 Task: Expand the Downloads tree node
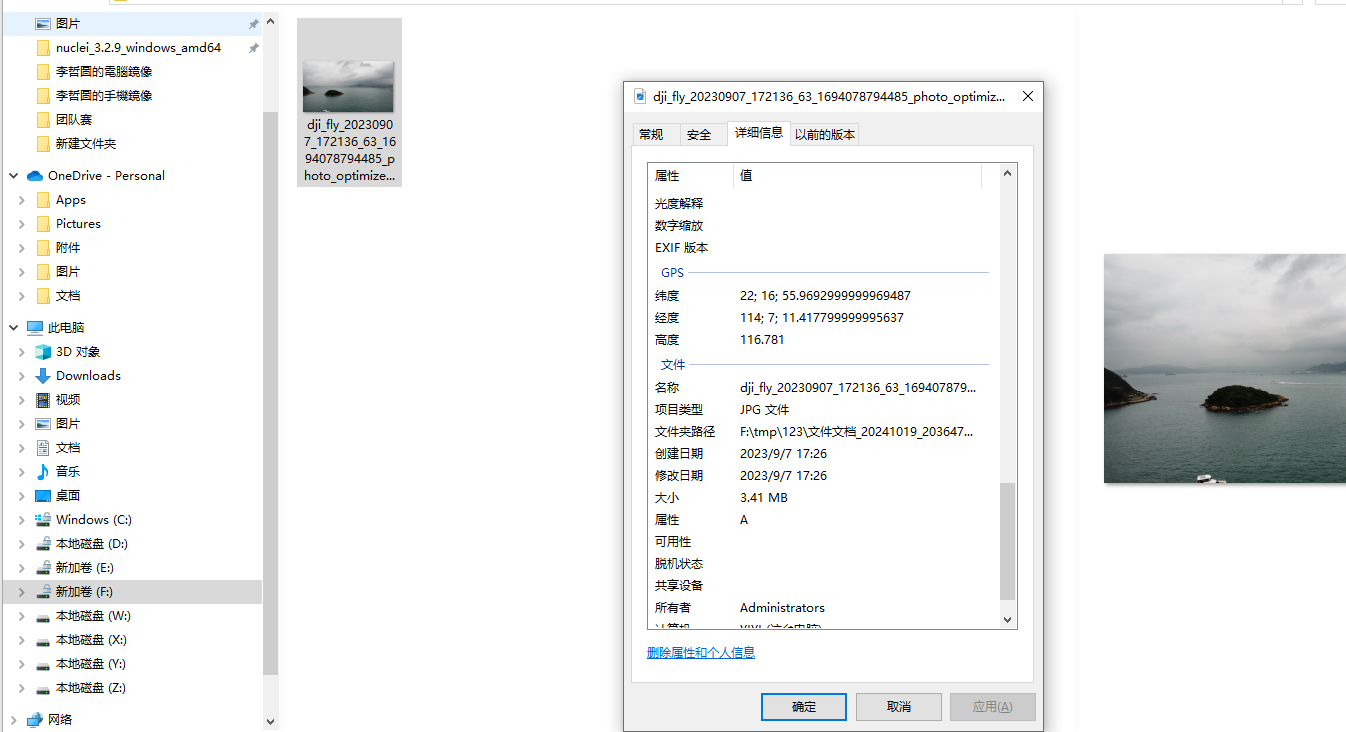22,376
